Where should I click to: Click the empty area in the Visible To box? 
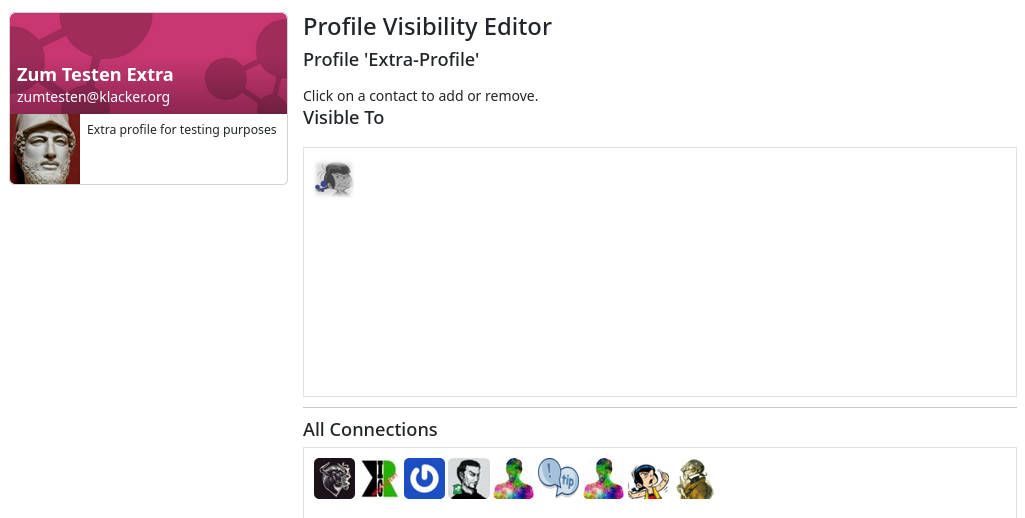[x=660, y=290]
